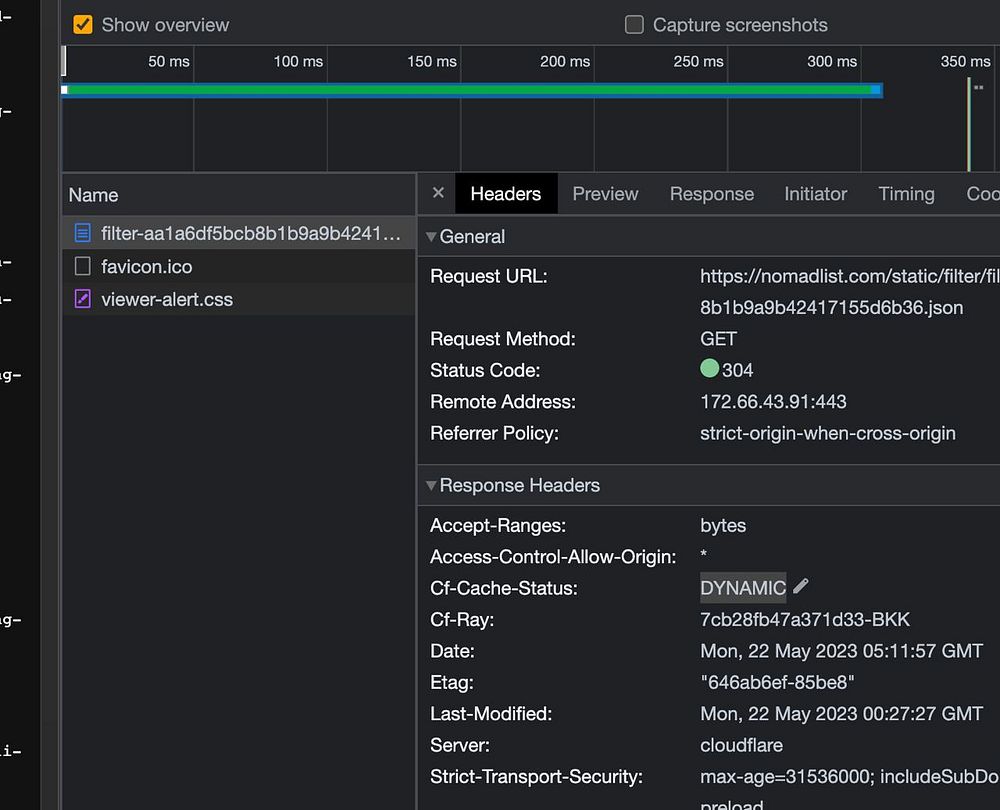
Task: Switch to the Timing tab
Action: 906,194
